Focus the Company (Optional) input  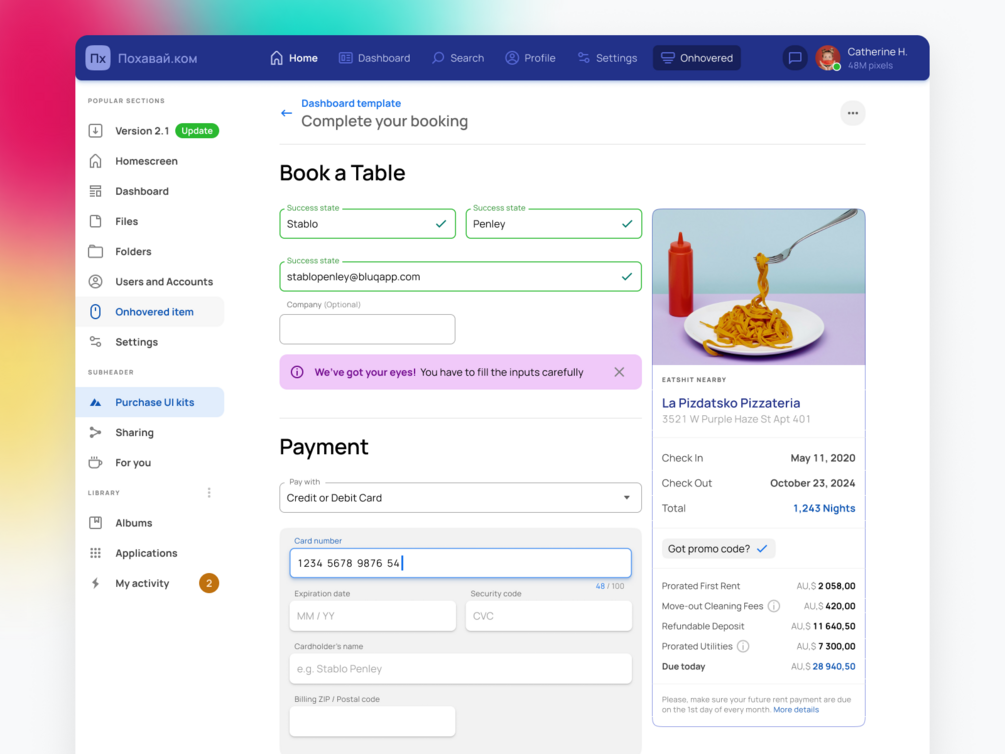tap(367, 329)
